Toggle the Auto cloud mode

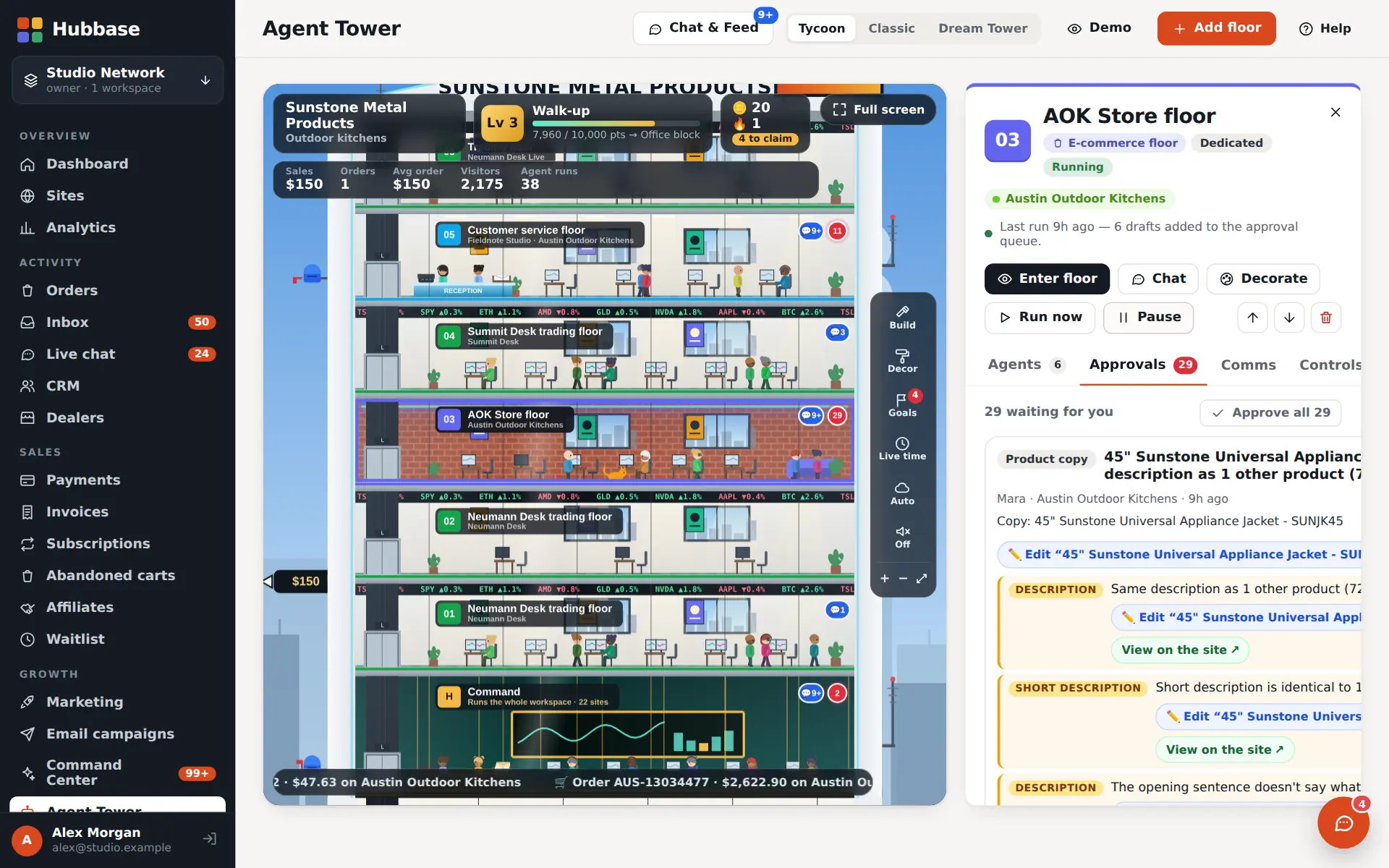click(902, 493)
